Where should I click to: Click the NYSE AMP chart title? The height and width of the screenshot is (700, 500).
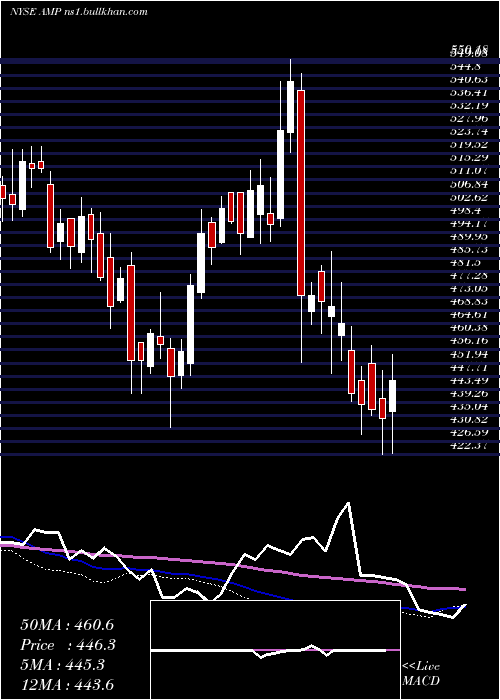click(79, 12)
